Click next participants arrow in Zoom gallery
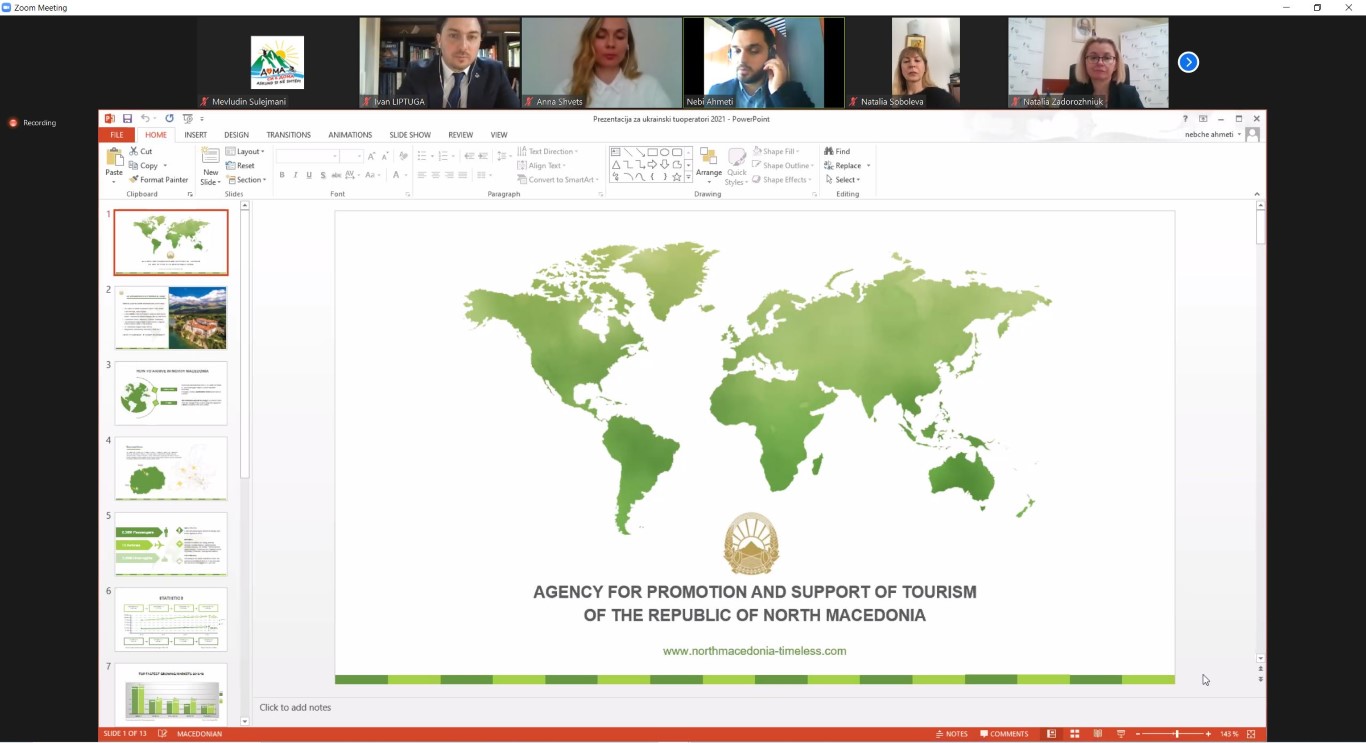The width and height of the screenshot is (1366, 743). click(1188, 62)
